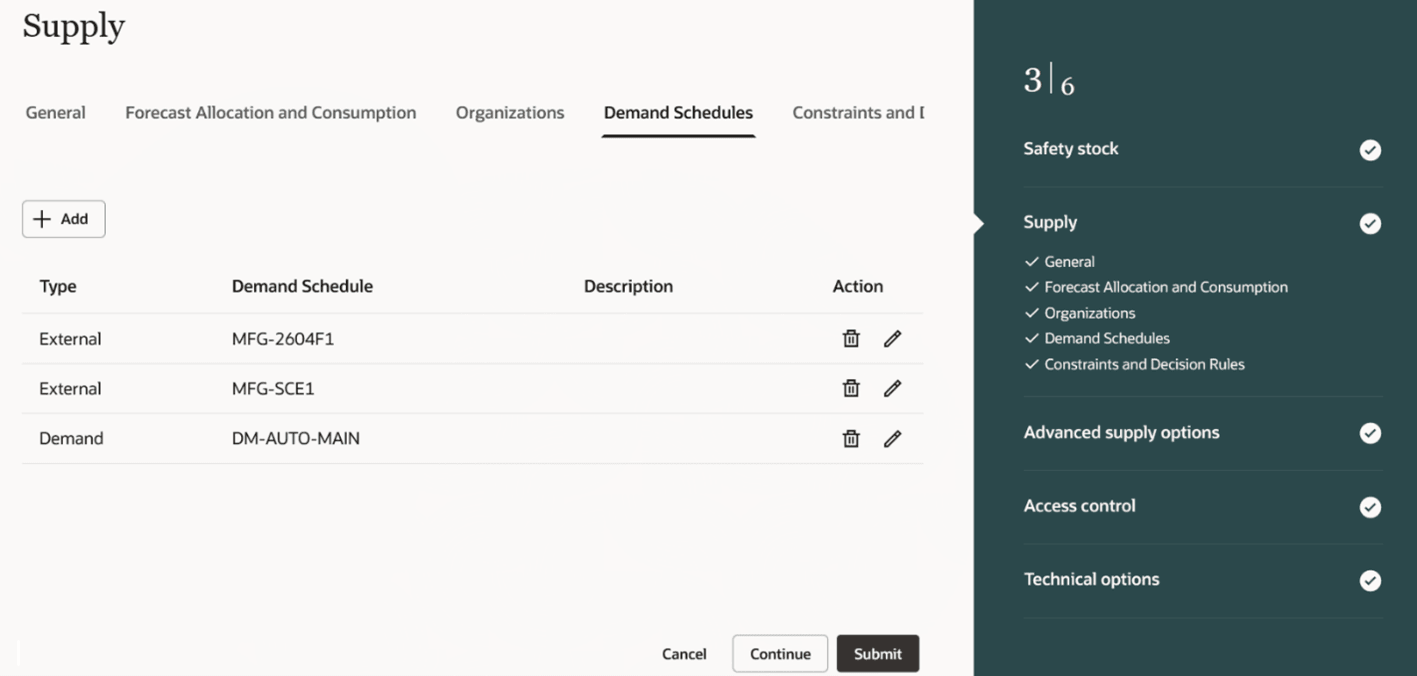Continue to the next step
1417x676 pixels.
point(780,654)
